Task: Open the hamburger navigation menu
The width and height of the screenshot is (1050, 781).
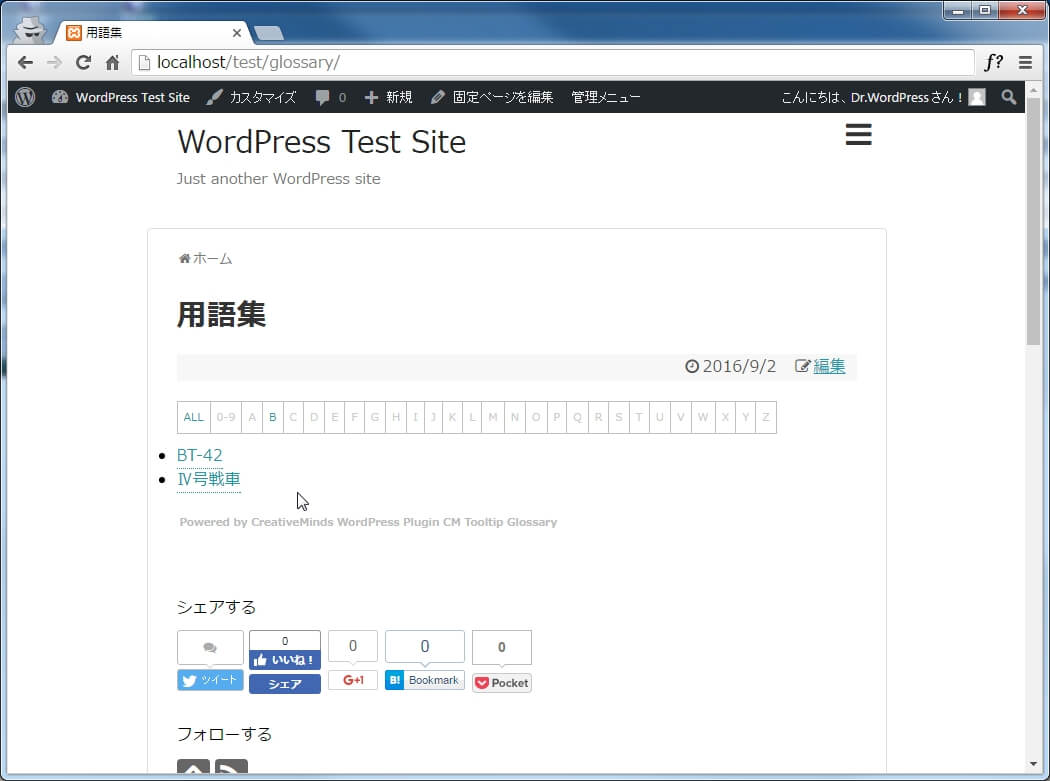Action: (858, 135)
